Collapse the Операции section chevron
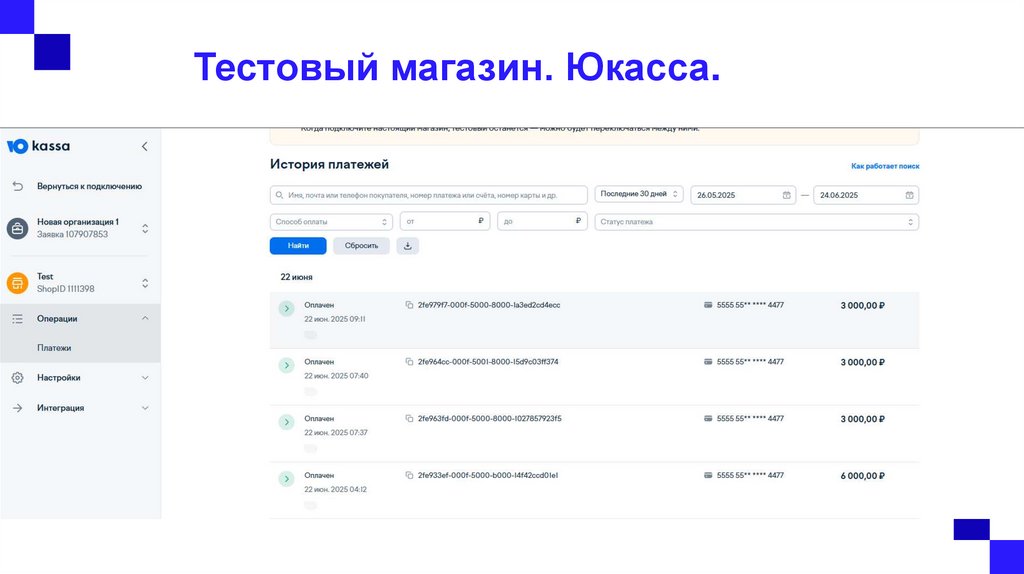The height and width of the screenshot is (574, 1024). point(145,319)
